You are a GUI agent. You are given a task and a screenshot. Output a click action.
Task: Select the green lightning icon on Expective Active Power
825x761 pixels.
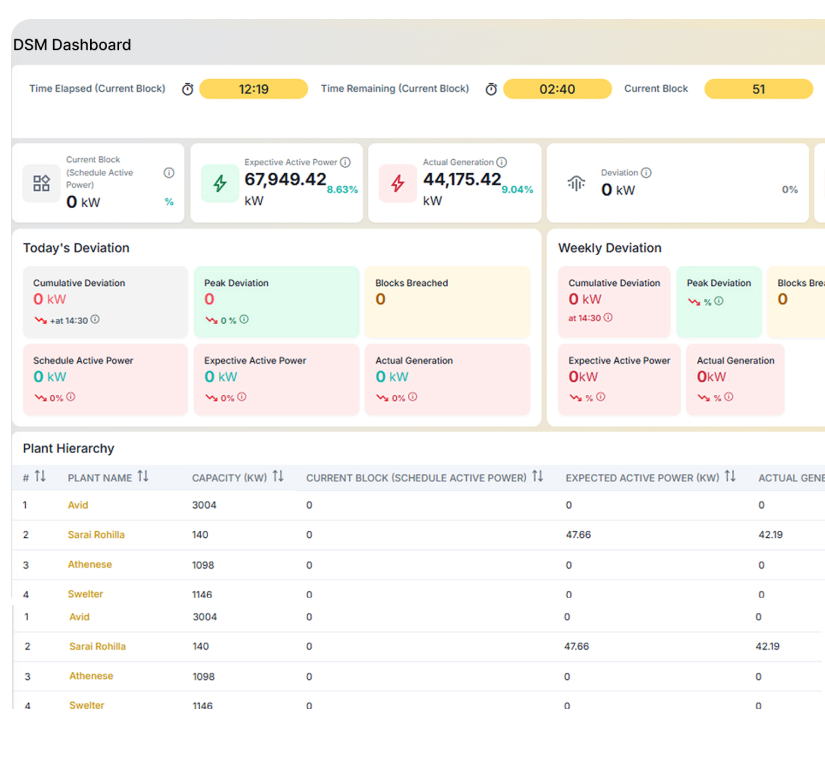click(219, 183)
